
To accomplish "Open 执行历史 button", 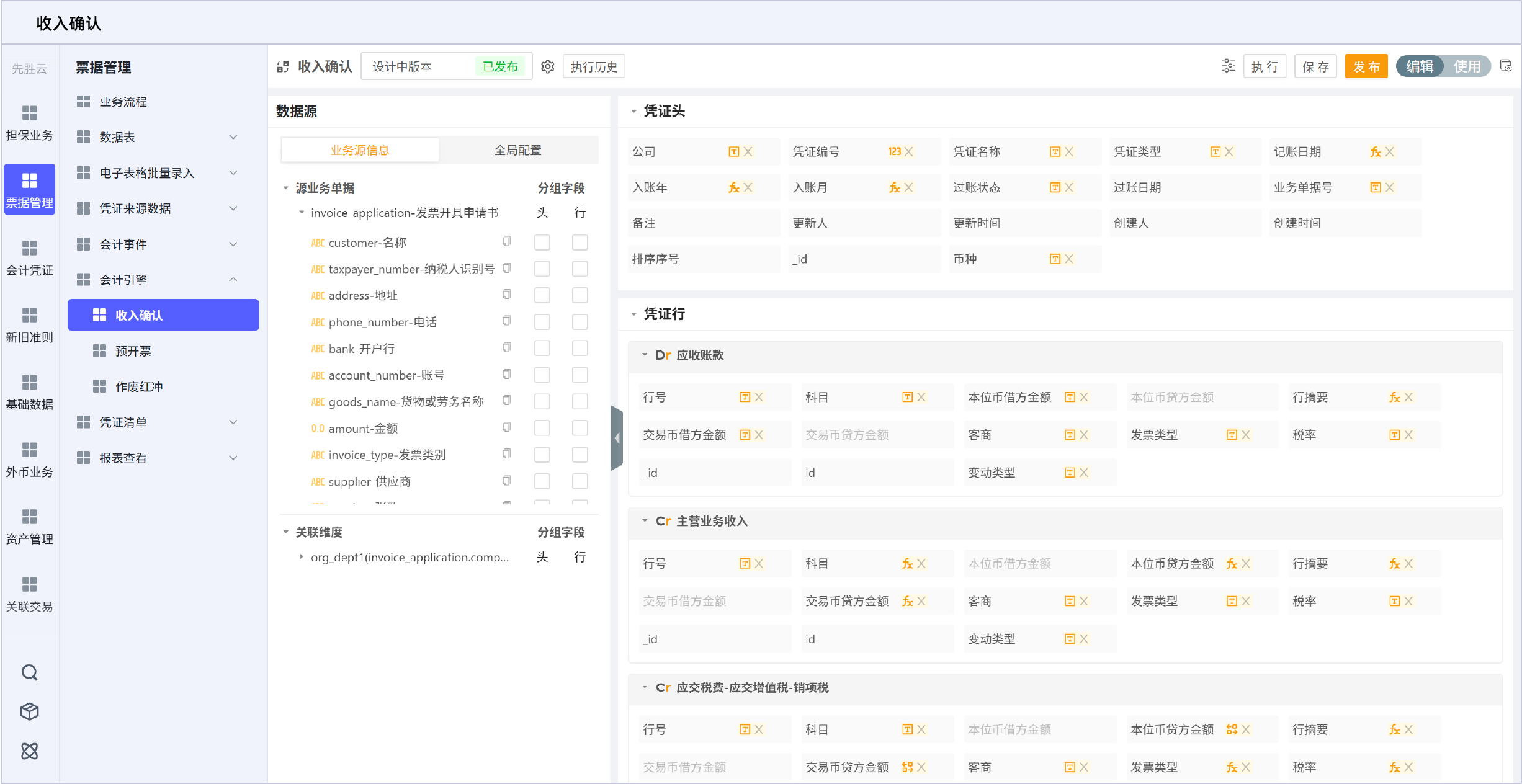I will click(593, 66).
